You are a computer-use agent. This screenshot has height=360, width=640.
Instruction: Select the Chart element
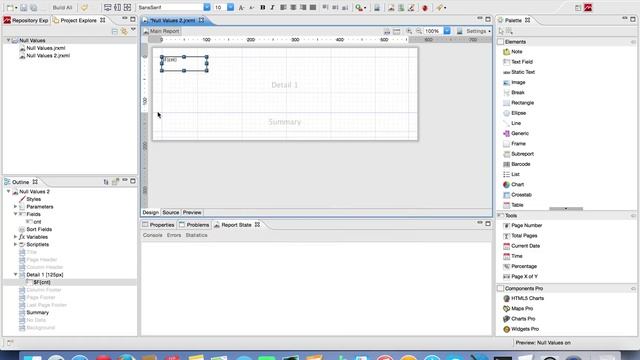point(513,184)
